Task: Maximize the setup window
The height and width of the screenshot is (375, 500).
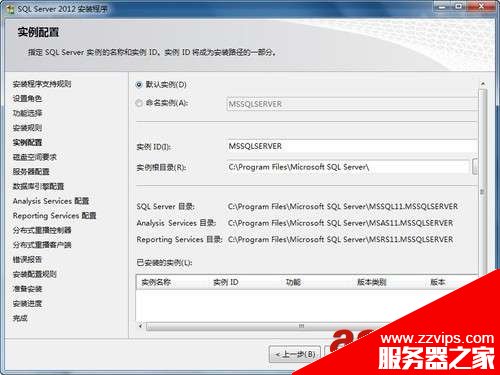Action: point(459,6)
